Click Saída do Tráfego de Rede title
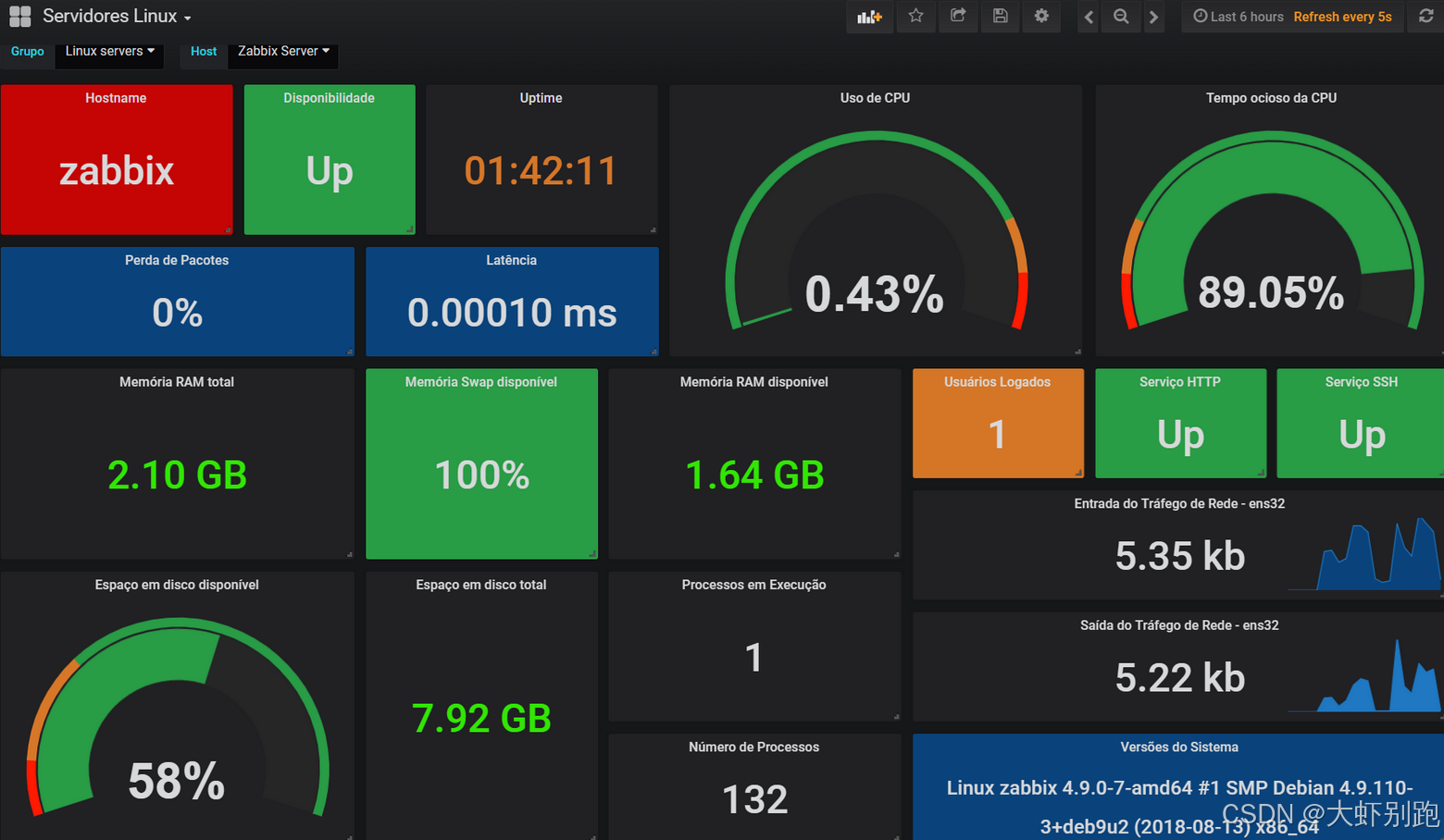The image size is (1444, 840). [1179, 626]
